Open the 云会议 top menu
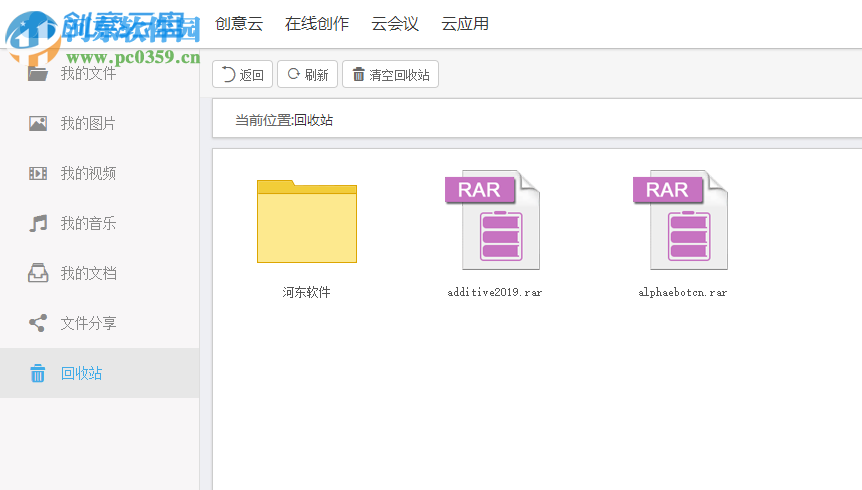This screenshot has width=862, height=490. 395,24
